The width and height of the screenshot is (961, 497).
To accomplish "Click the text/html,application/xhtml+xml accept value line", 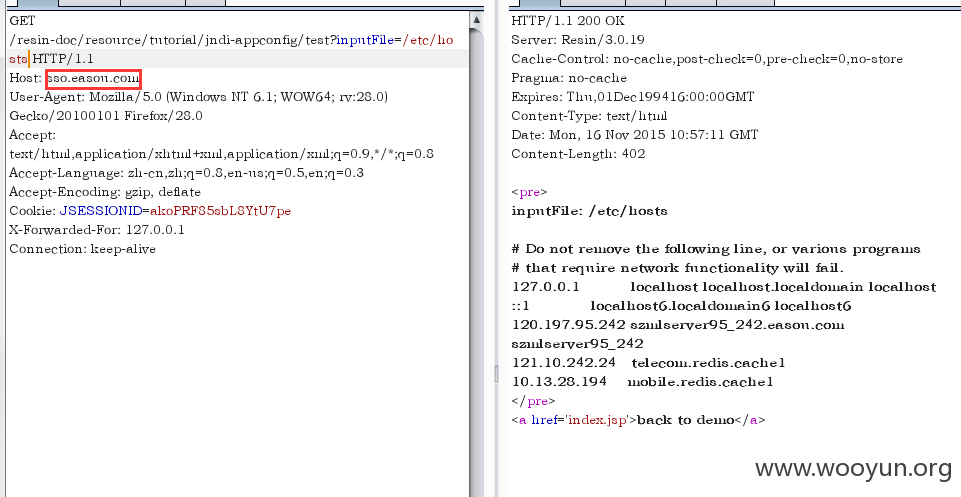I will [222, 154].
